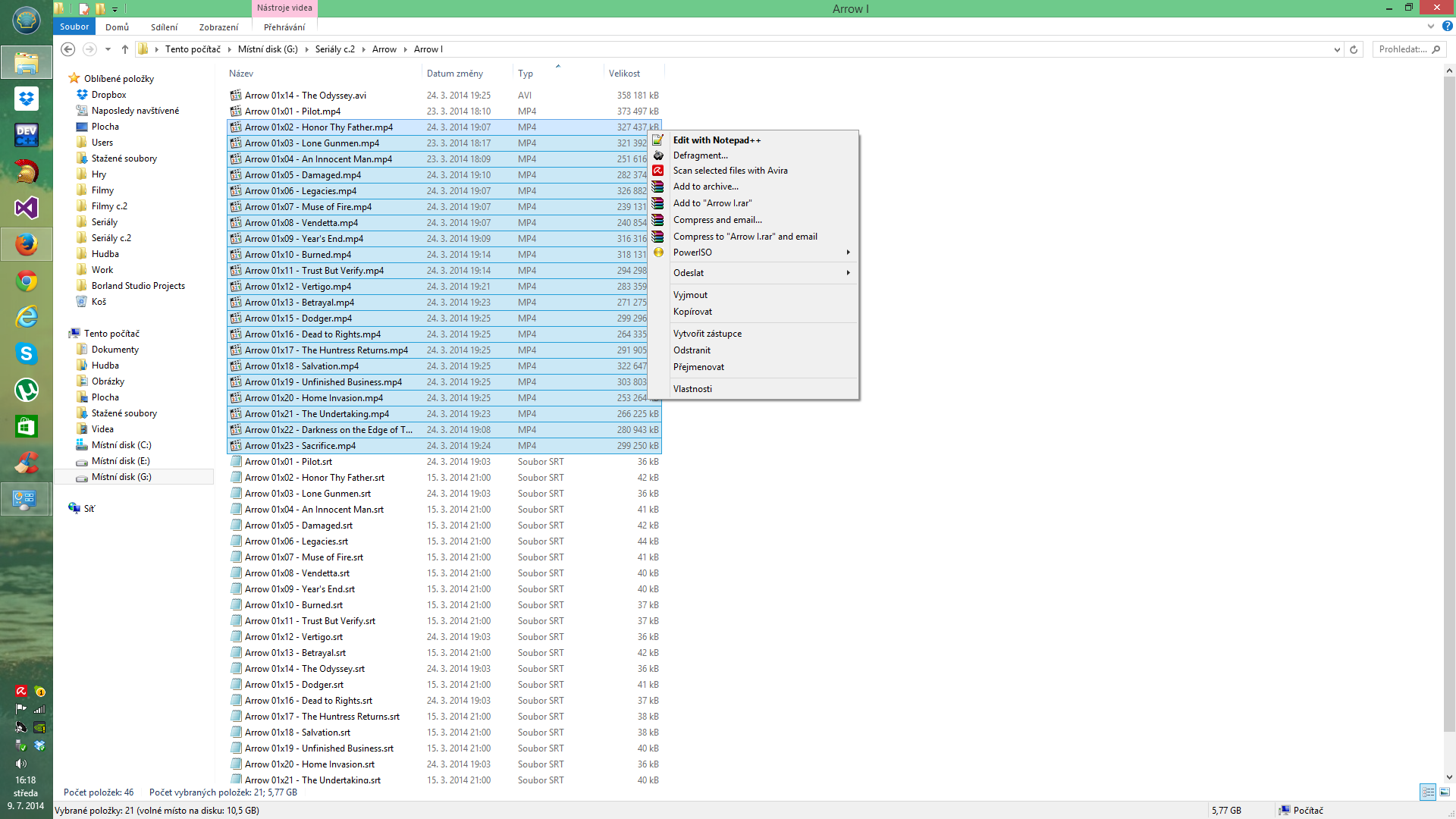1456x819 pixels.
Task: Switch to the large thumbnails view icon
Action: tap(1445, 792)
